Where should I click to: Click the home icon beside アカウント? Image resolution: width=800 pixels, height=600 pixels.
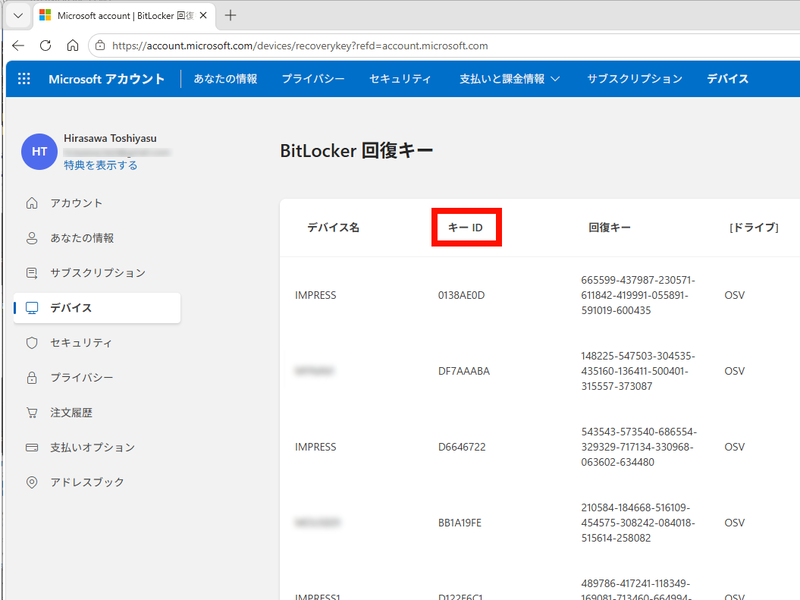[x=32, y=203]
